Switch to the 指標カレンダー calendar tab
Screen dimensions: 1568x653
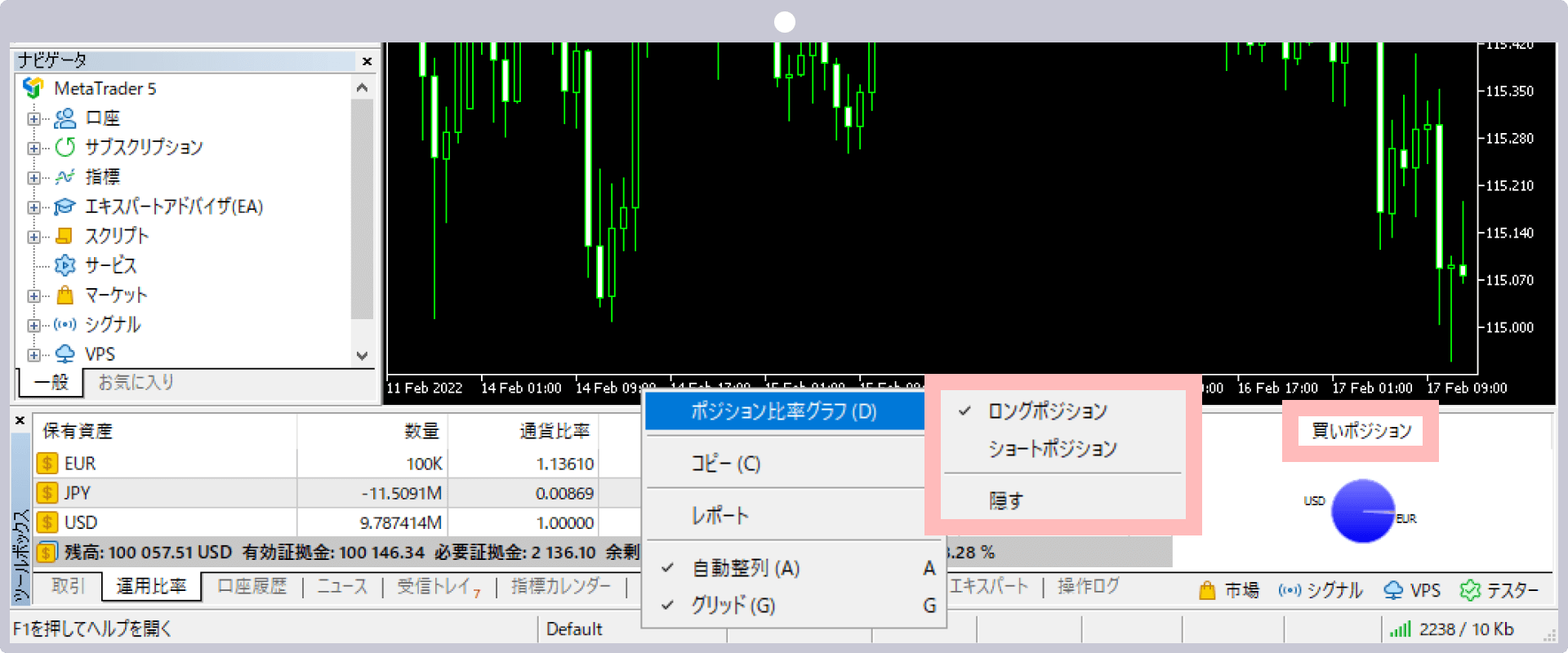561,586
